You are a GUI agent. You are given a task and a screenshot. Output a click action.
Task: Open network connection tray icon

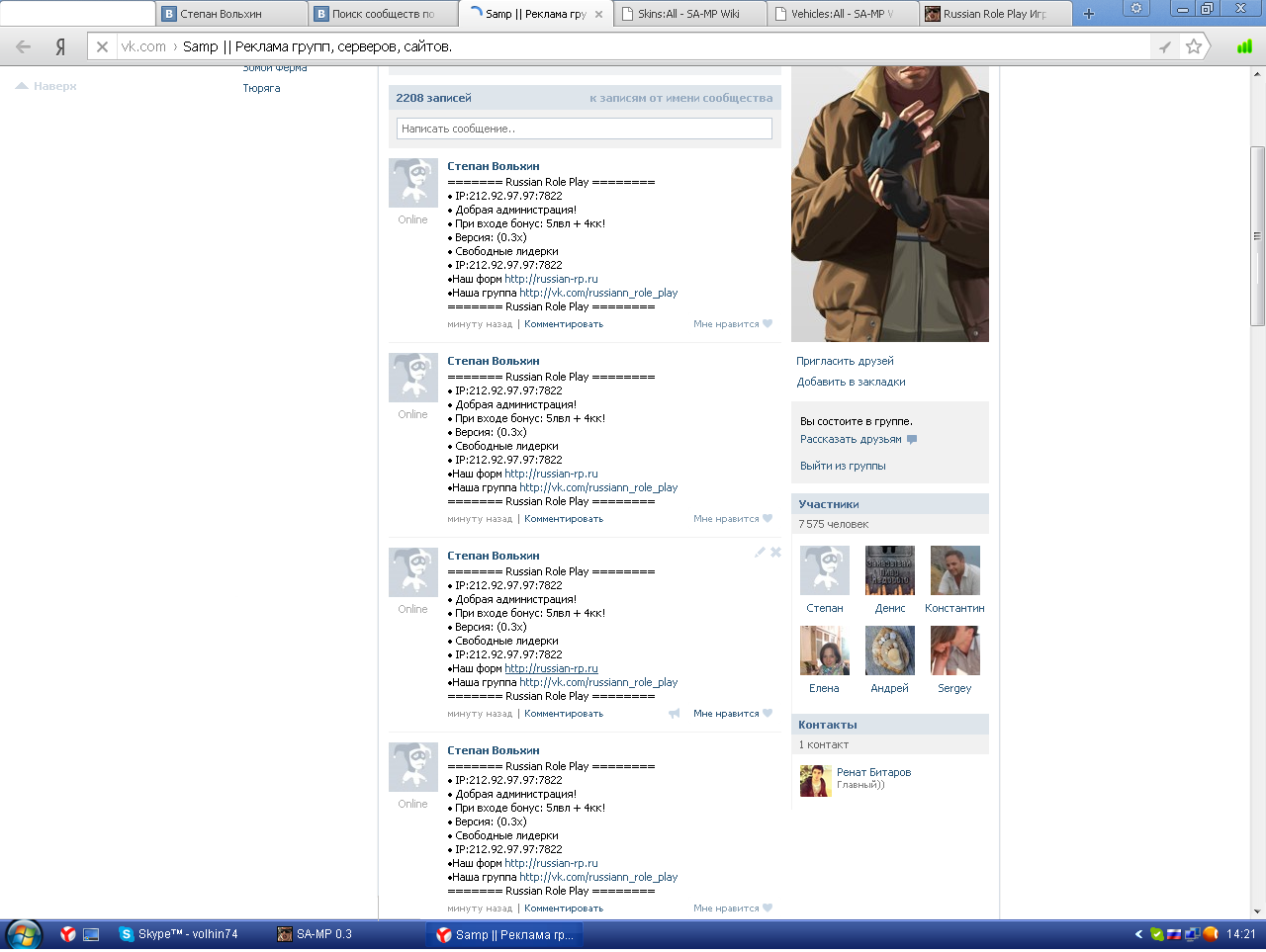tap(1192, 934)
